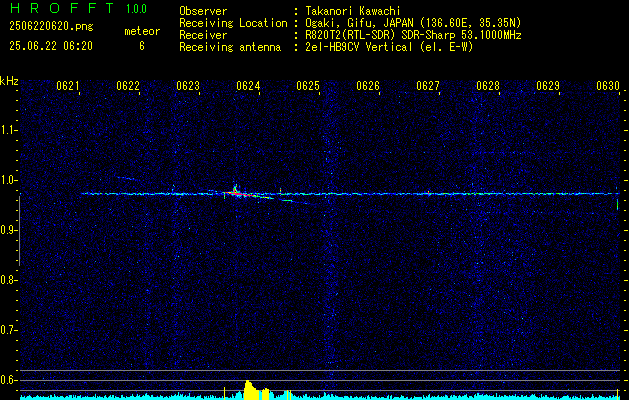Viewport: 629px width, 400px height.
Task: Click the 0.8 kHz frequency label
Action: pyautogui.click(x=8, y=280)
